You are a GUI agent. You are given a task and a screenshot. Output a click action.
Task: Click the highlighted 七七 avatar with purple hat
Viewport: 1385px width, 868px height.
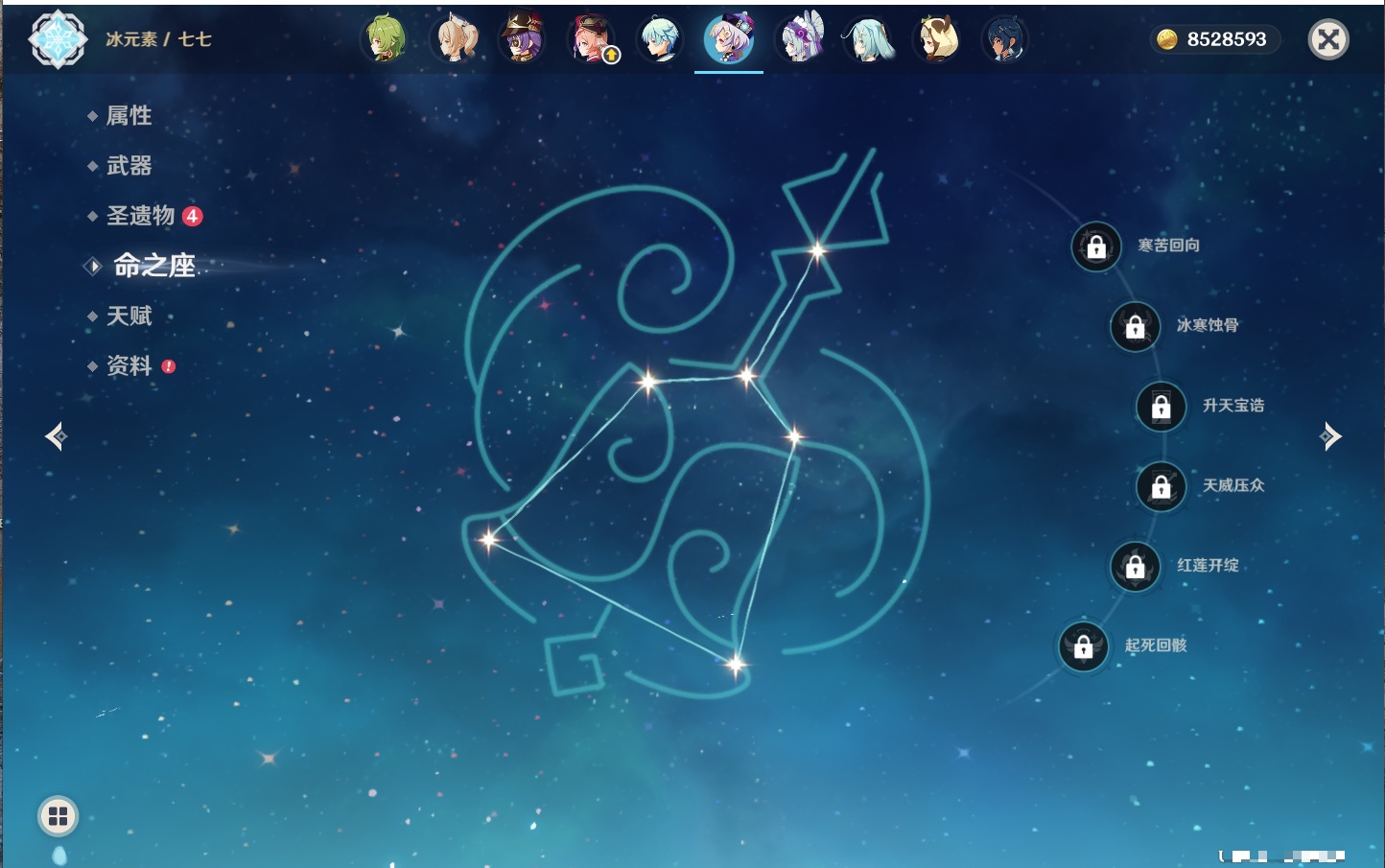729,39
